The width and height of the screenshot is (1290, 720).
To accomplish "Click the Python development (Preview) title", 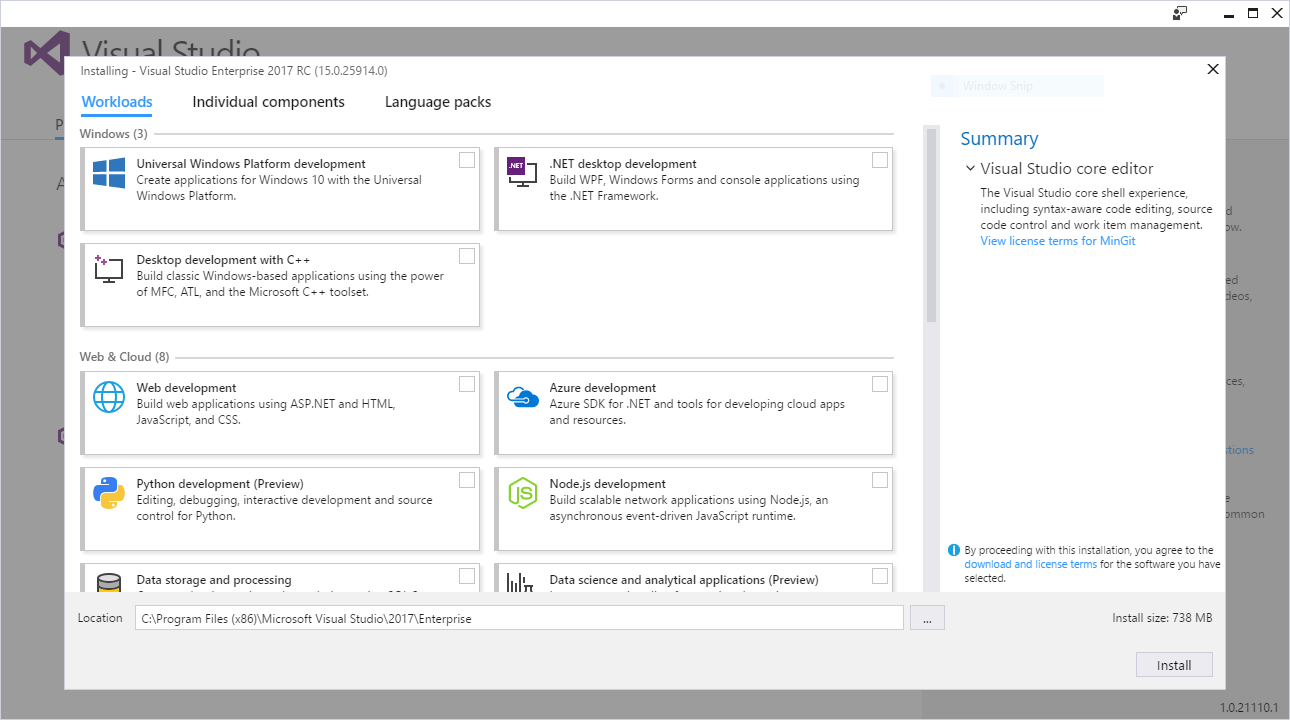I will [220, 484].
